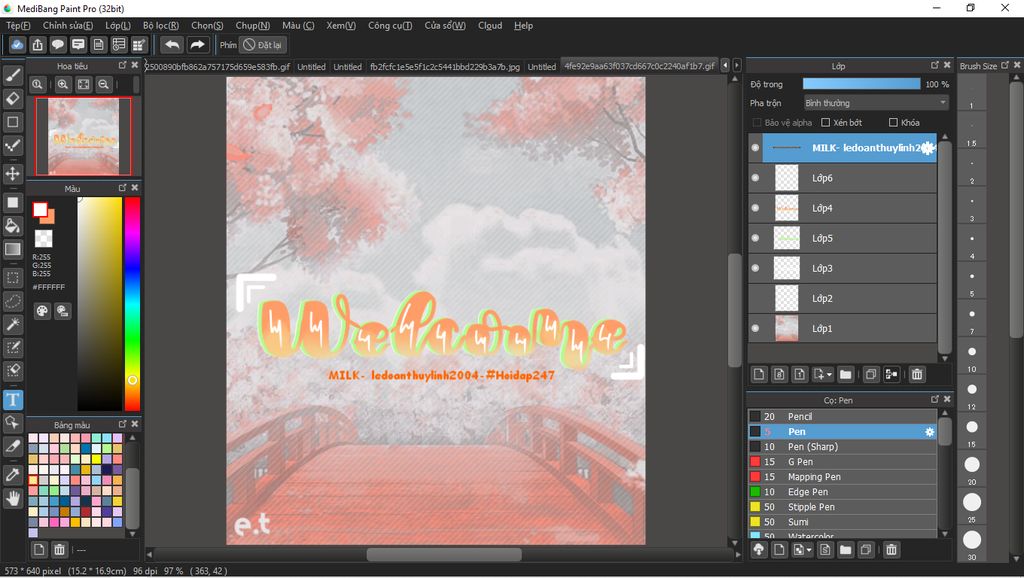The image size is (1024, 578).
Task: Zoom in using navigator magnifier plus
Action: click(63, 84)
